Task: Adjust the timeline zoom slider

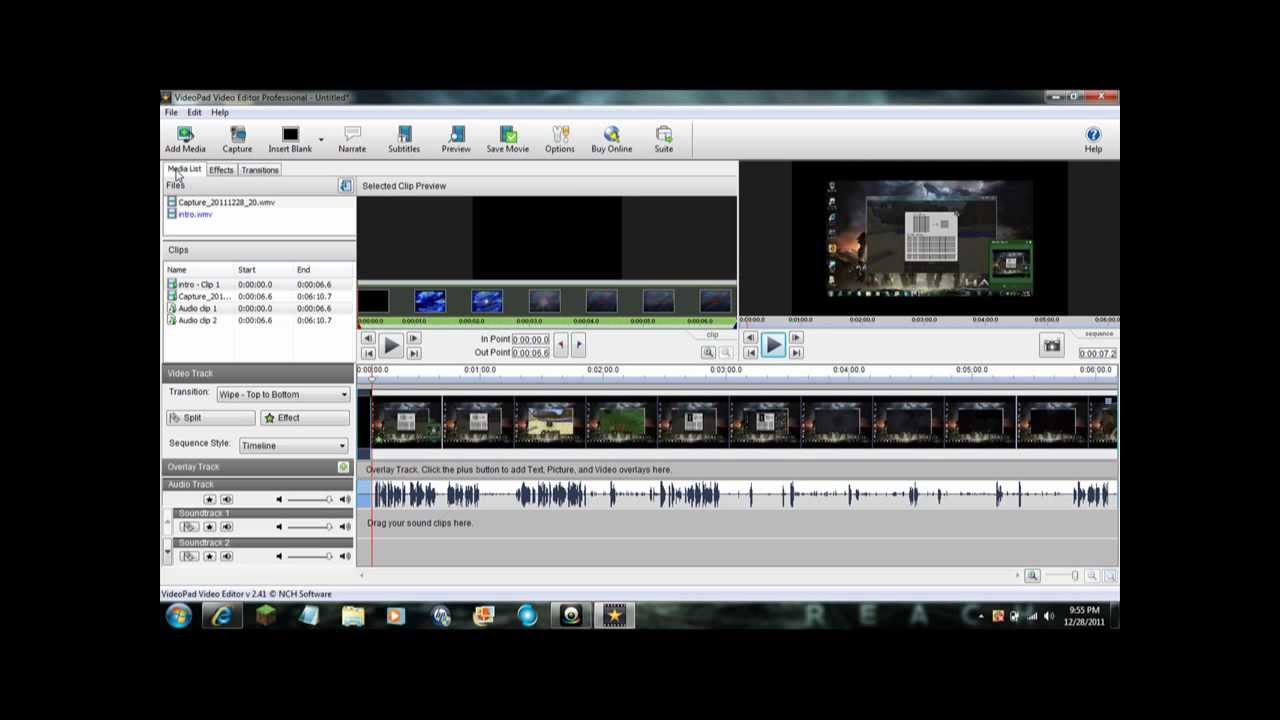Action: [1063, 576]
